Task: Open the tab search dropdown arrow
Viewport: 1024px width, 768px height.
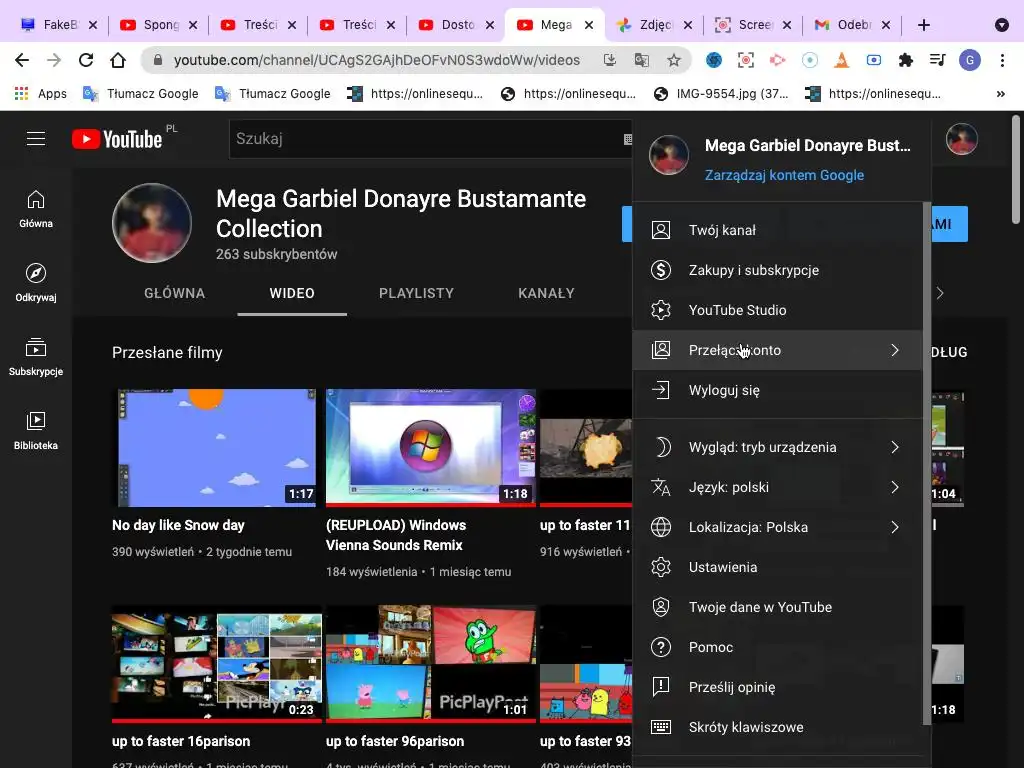Action: 1001,25
